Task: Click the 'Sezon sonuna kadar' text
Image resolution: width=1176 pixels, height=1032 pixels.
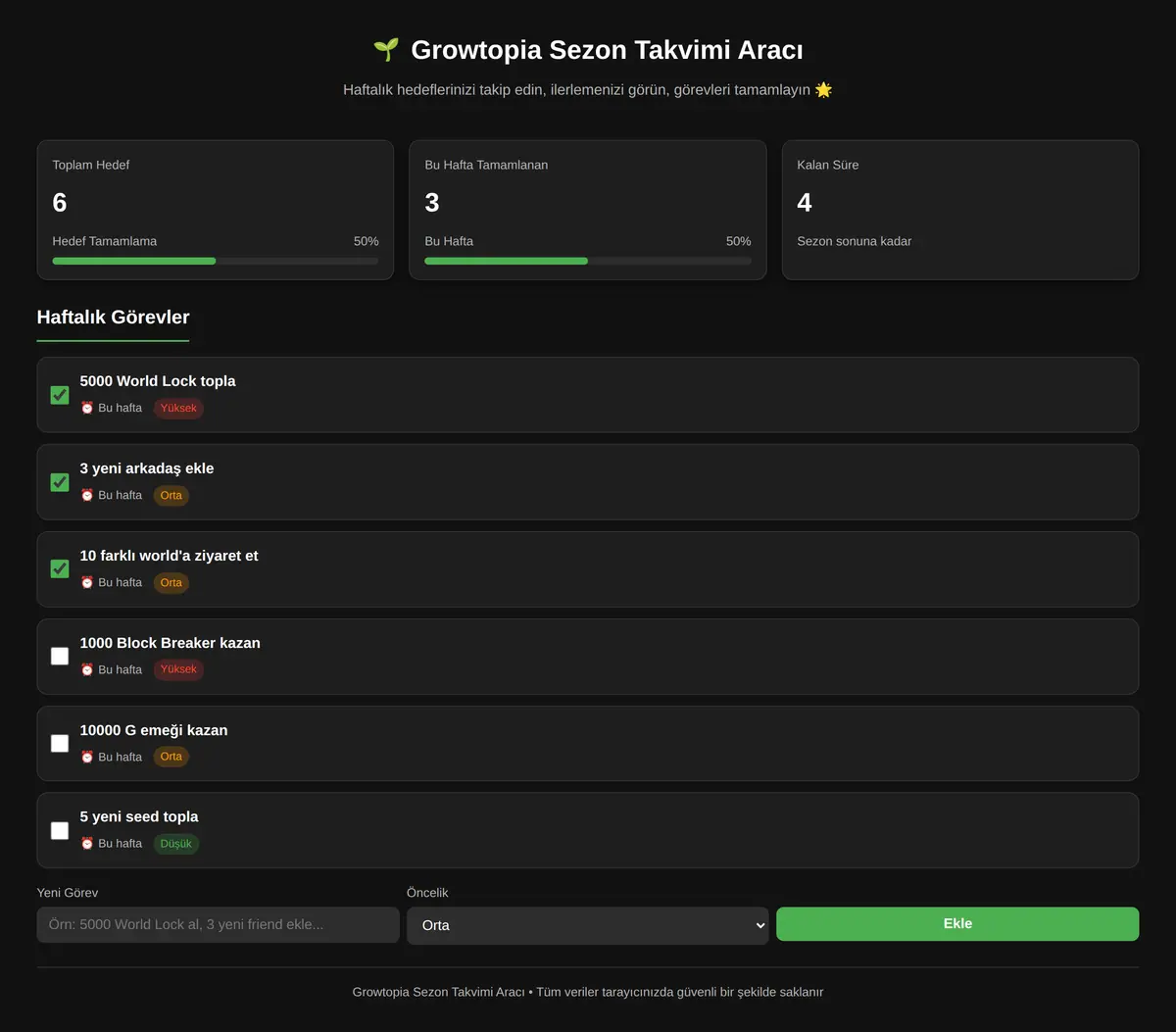Action: [x=855, y=241]
